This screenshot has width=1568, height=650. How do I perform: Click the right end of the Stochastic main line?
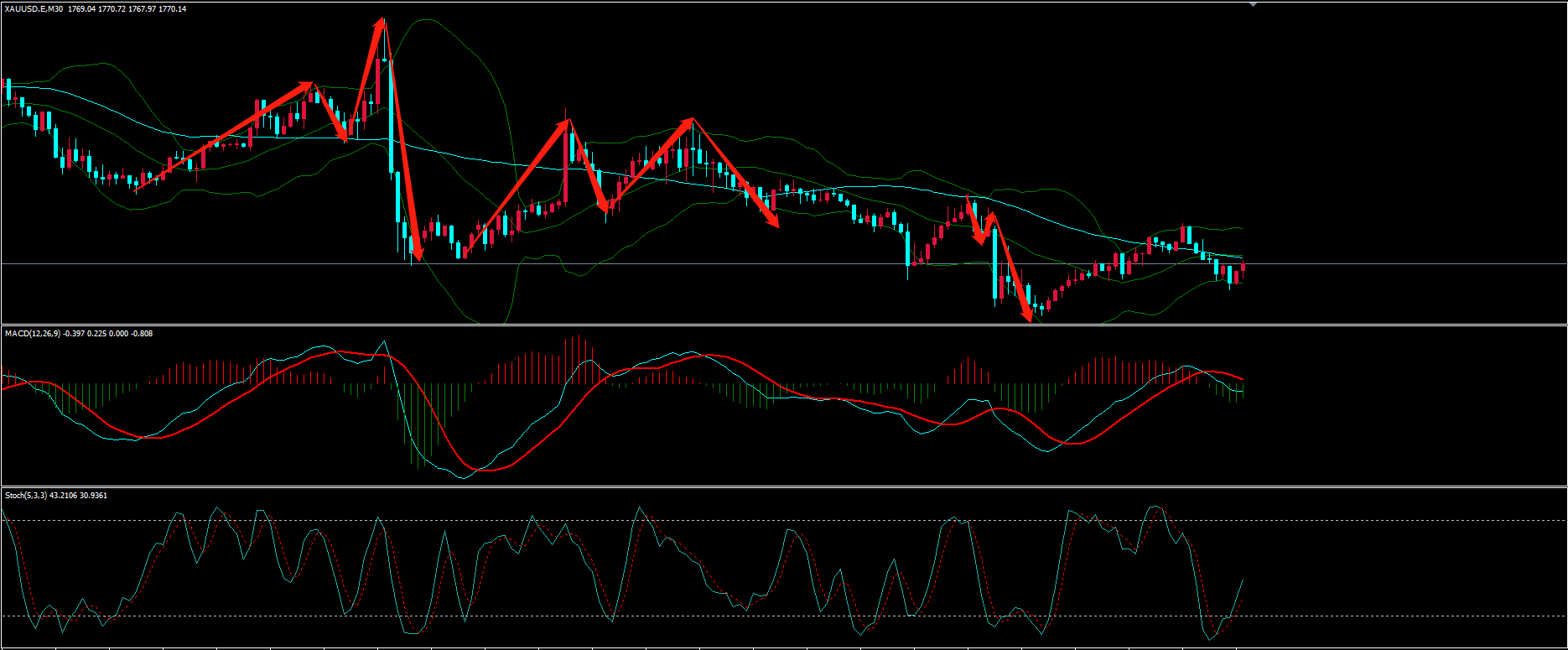[1242, 580]
